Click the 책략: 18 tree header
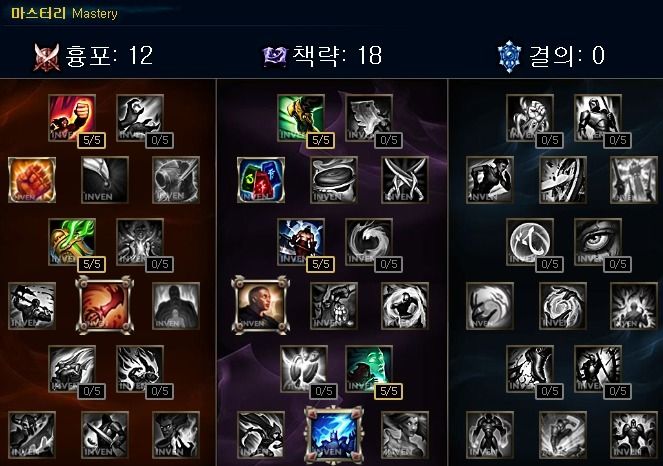This screenshot has height=466, width=663. pyautogui.click(x=322, y=56)
